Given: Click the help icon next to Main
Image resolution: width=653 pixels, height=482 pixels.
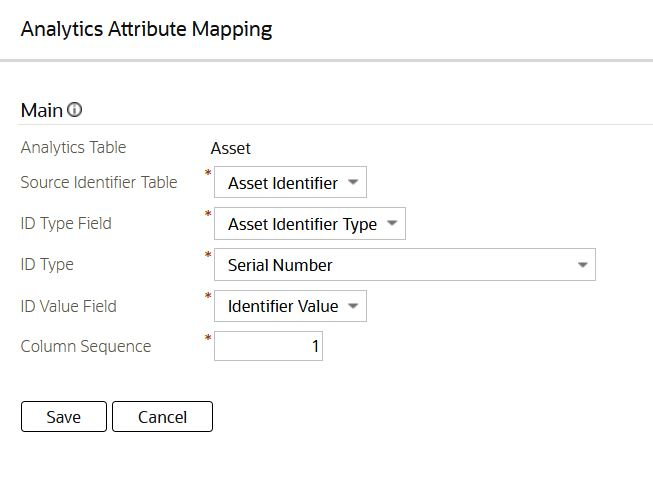Looking at the screenshot, I should (75, 111).
